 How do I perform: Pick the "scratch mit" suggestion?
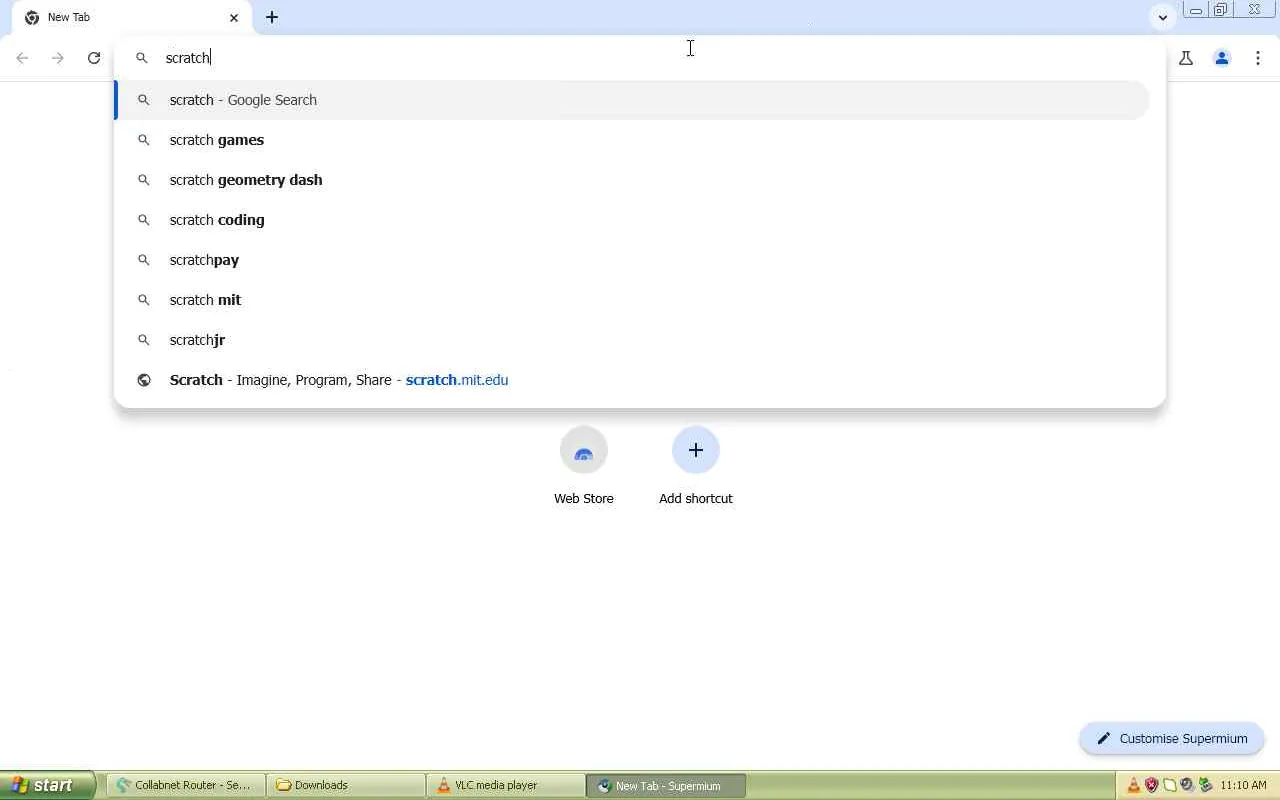632,300
